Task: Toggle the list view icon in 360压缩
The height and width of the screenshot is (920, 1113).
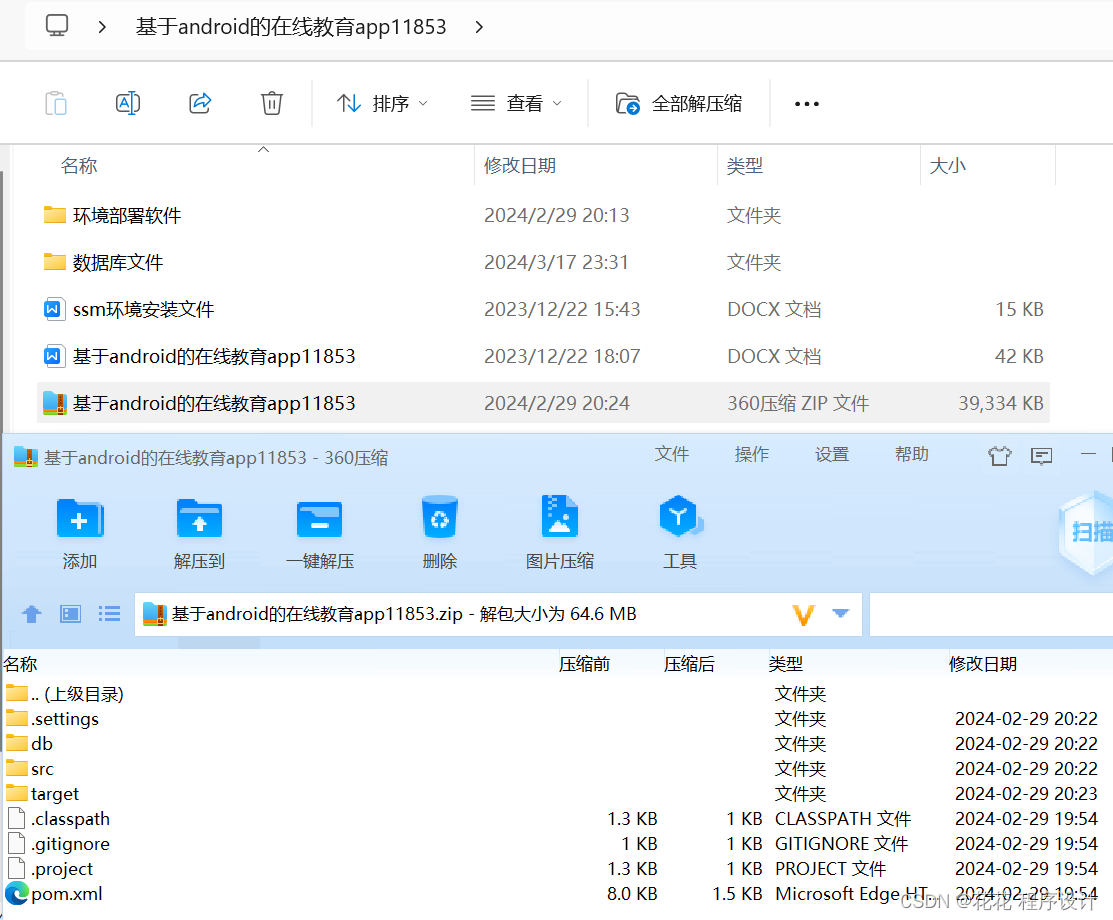Action: 108,613
